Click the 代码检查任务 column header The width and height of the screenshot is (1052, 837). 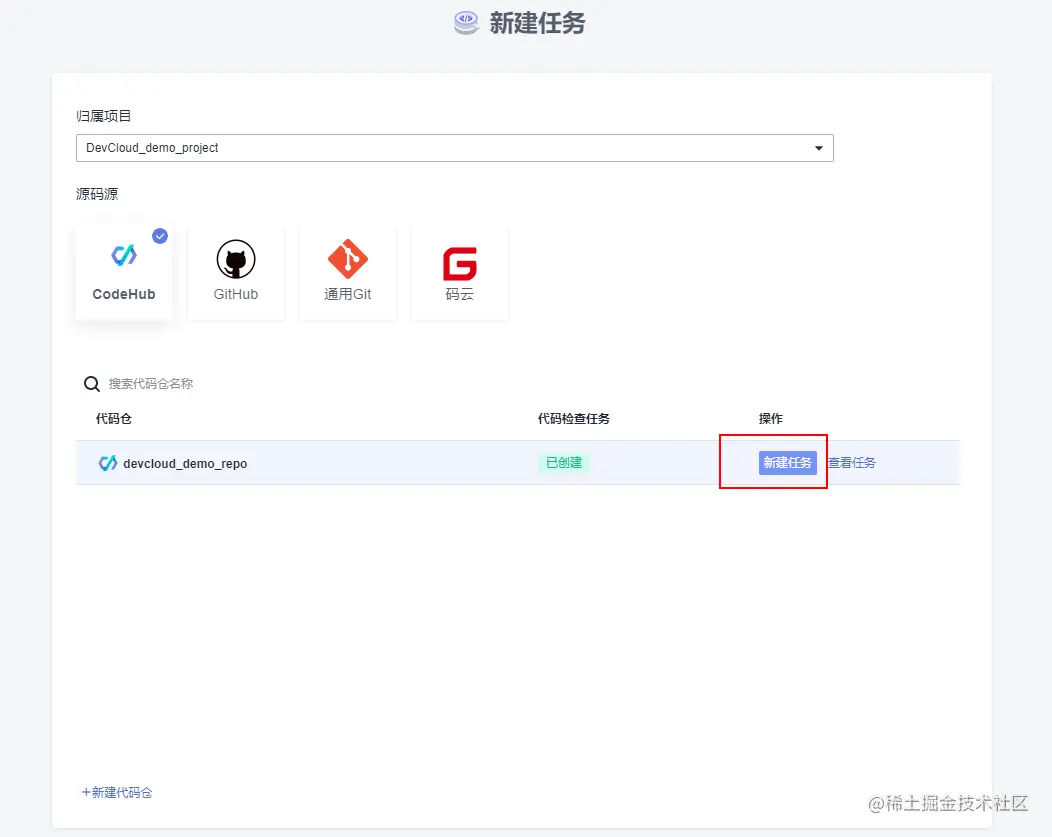pos(574,418)
